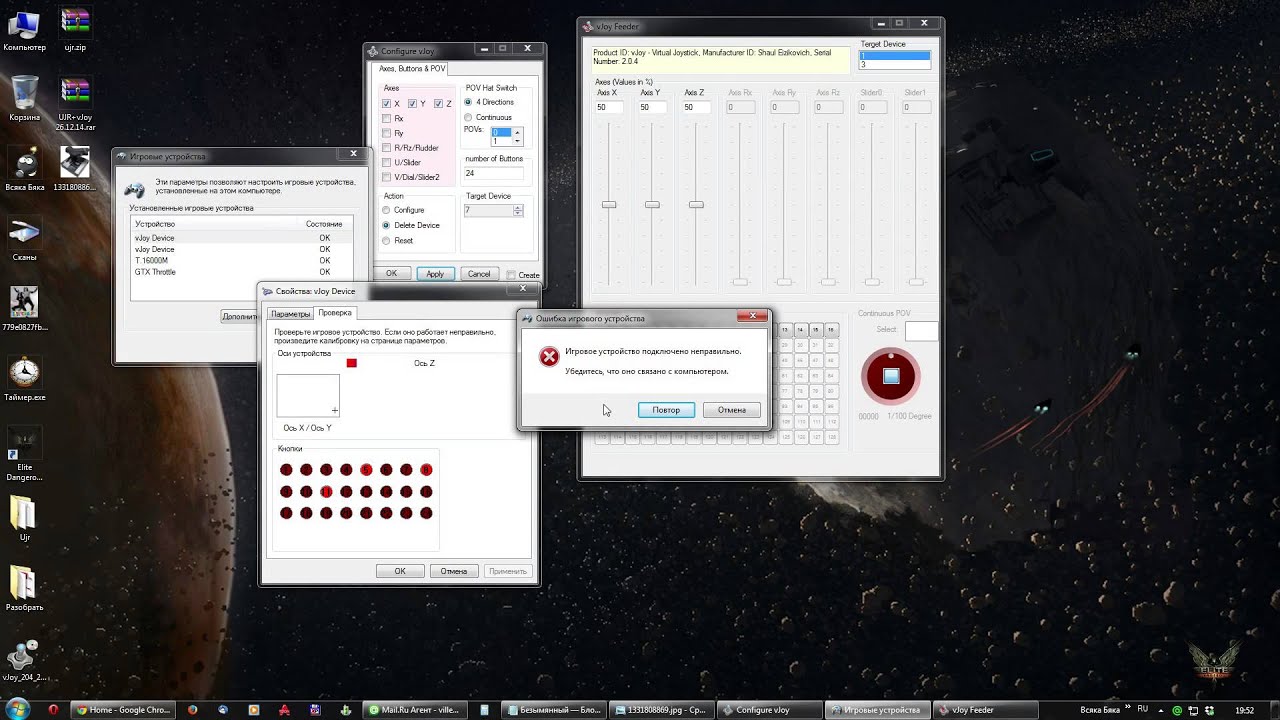Open the Разобрать folder on desktop
Viewport: 1280px width, 720px height.
(x=24, y=589)
